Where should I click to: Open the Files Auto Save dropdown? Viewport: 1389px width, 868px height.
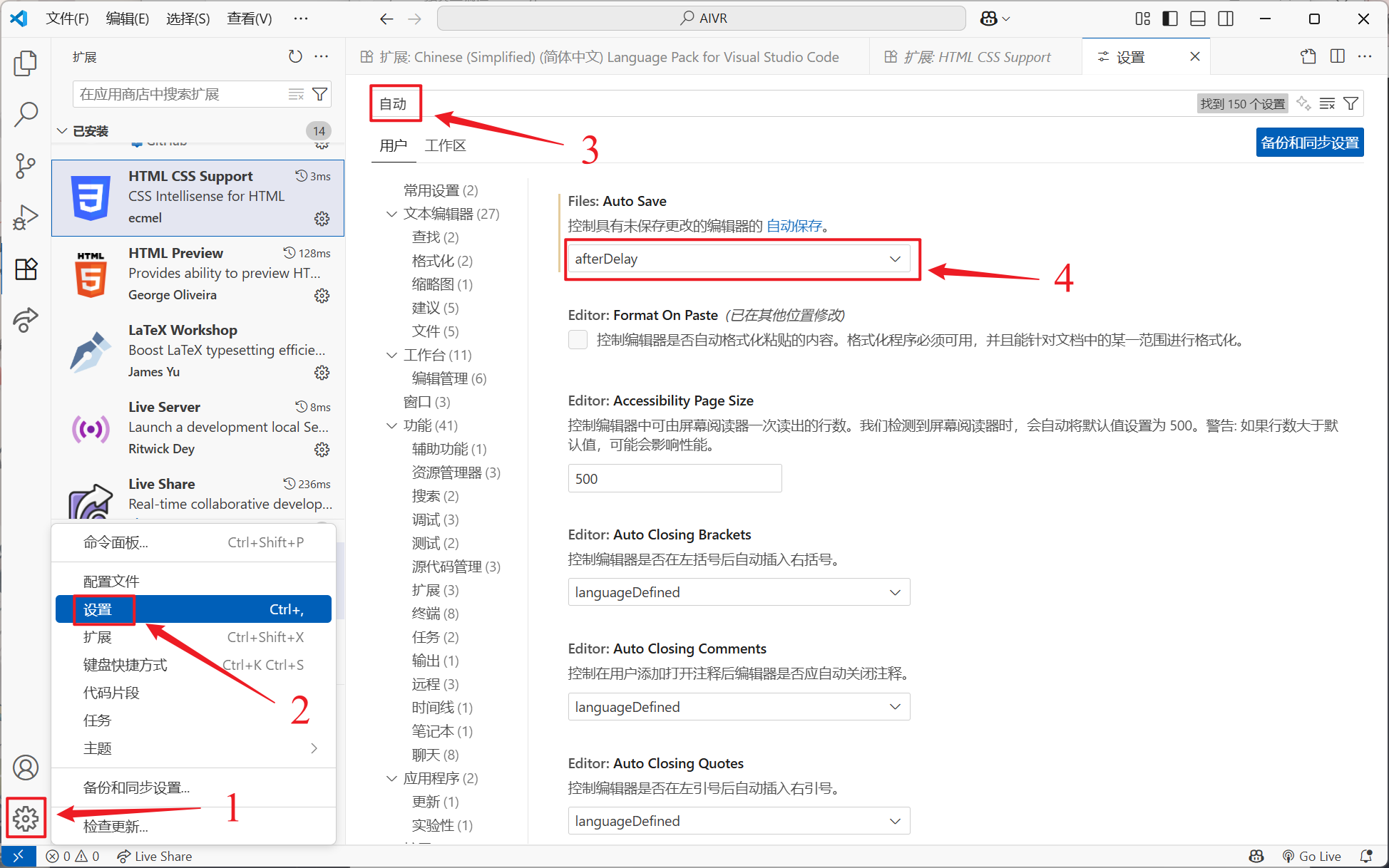739,259
